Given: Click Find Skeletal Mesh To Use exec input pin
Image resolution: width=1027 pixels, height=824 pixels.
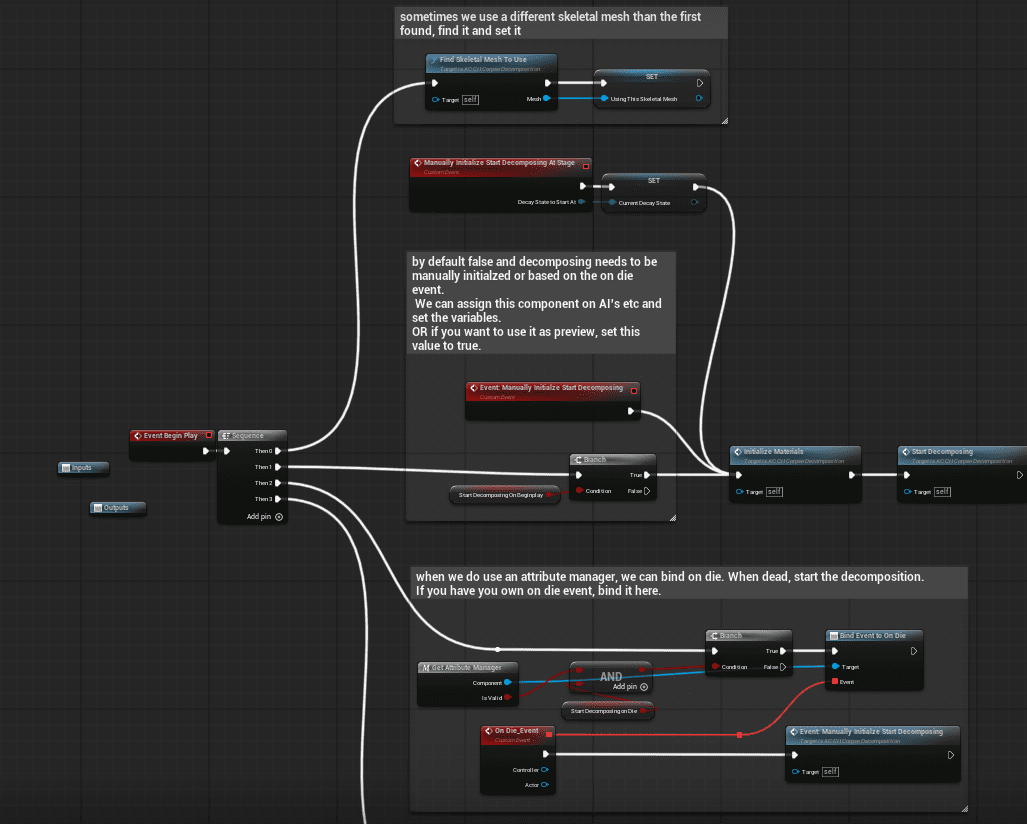Looking at the screenshot, I should tap(435, 83).
